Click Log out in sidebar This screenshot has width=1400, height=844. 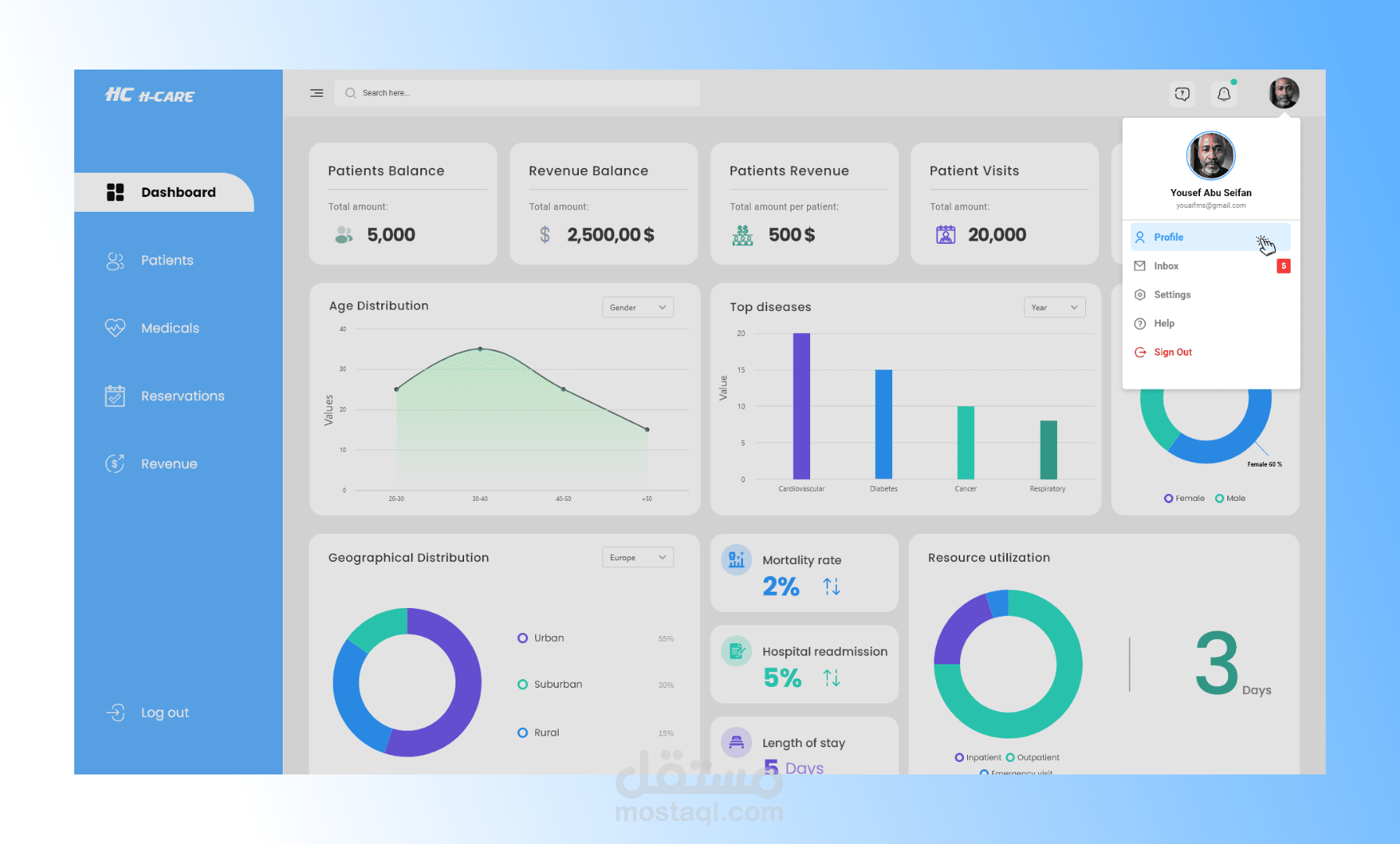click(x=148, y=713)
